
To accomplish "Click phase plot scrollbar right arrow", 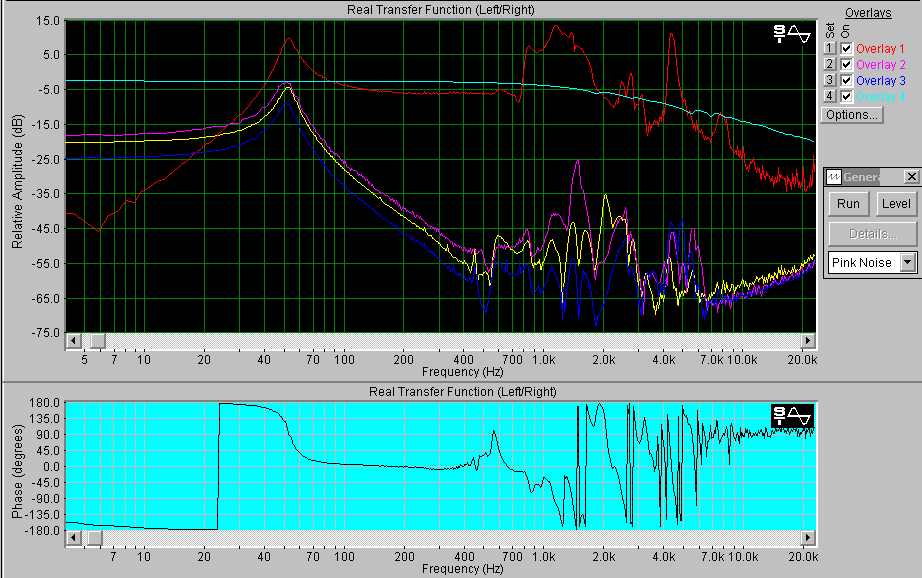I will pos(808,537).
